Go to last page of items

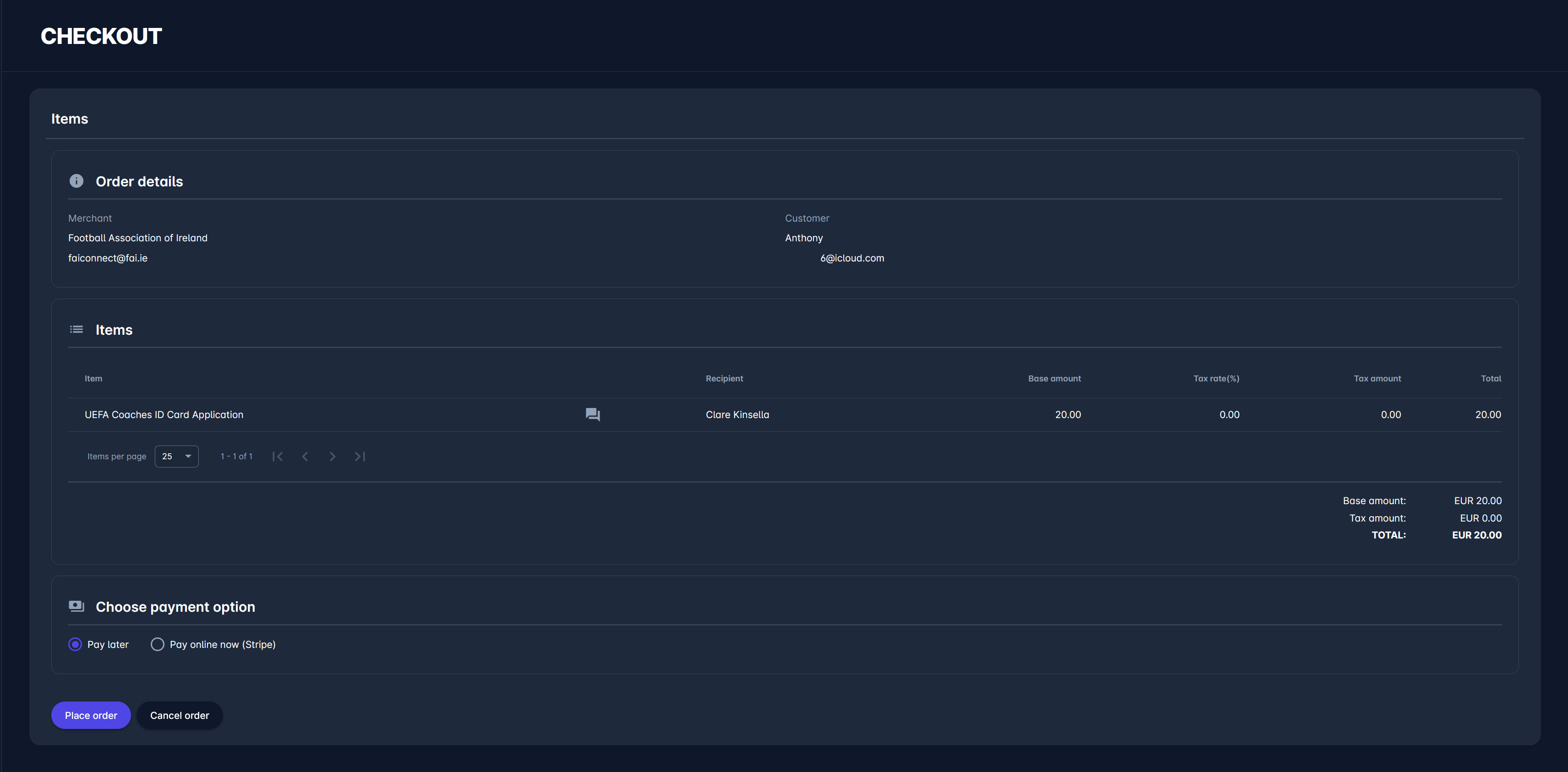(360, 456)
